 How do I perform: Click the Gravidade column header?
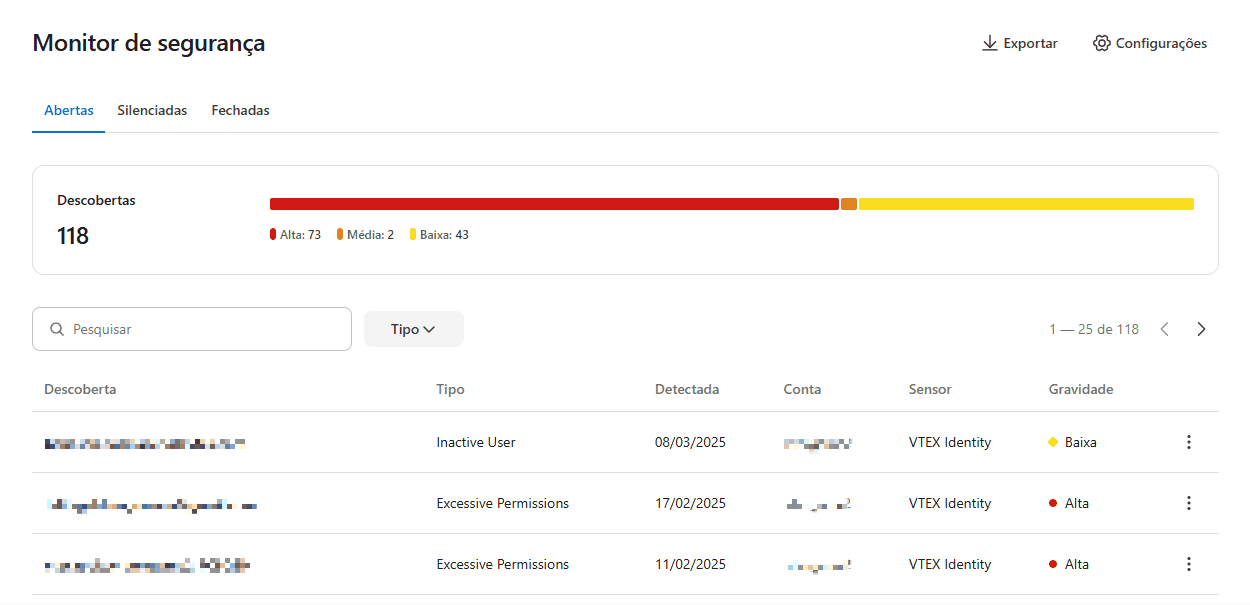[x=1080, y=389]
